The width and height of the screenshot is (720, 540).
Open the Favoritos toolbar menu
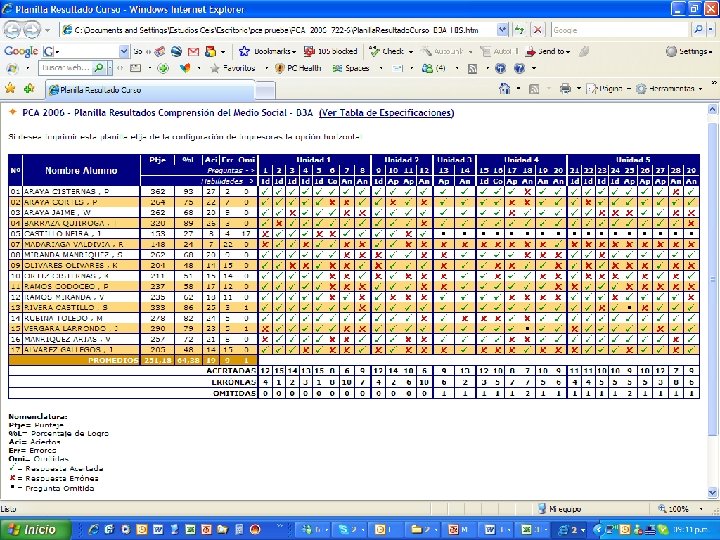(233, 68)
